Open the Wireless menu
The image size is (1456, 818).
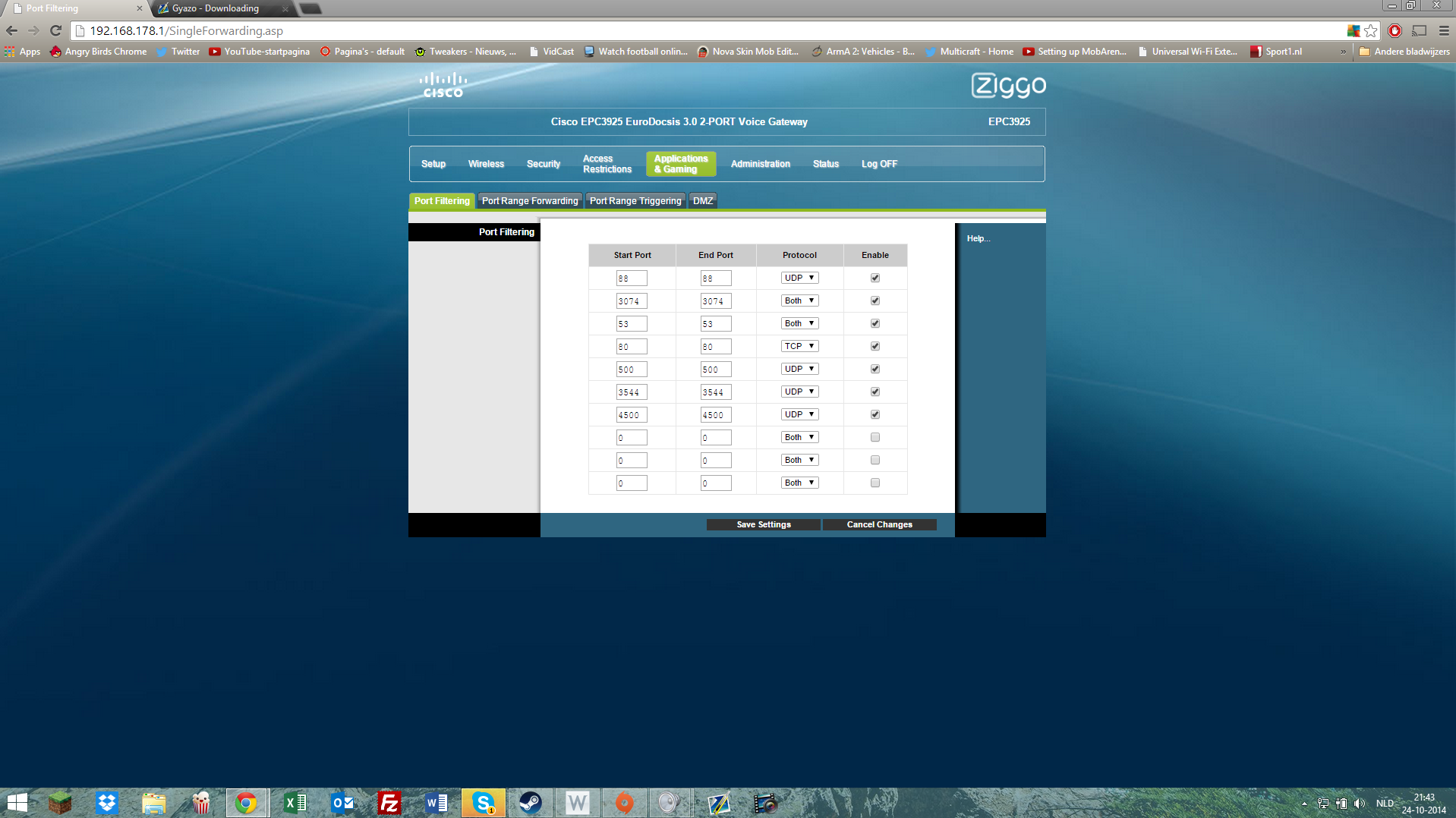coord(486,164)
